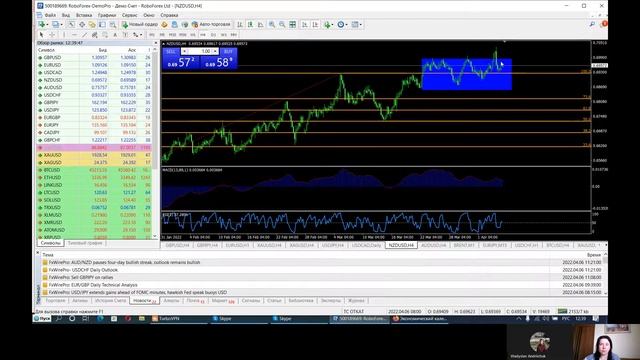Select the equidistant channel tool
The image size is (640, 360).
[x=95, y=35]
